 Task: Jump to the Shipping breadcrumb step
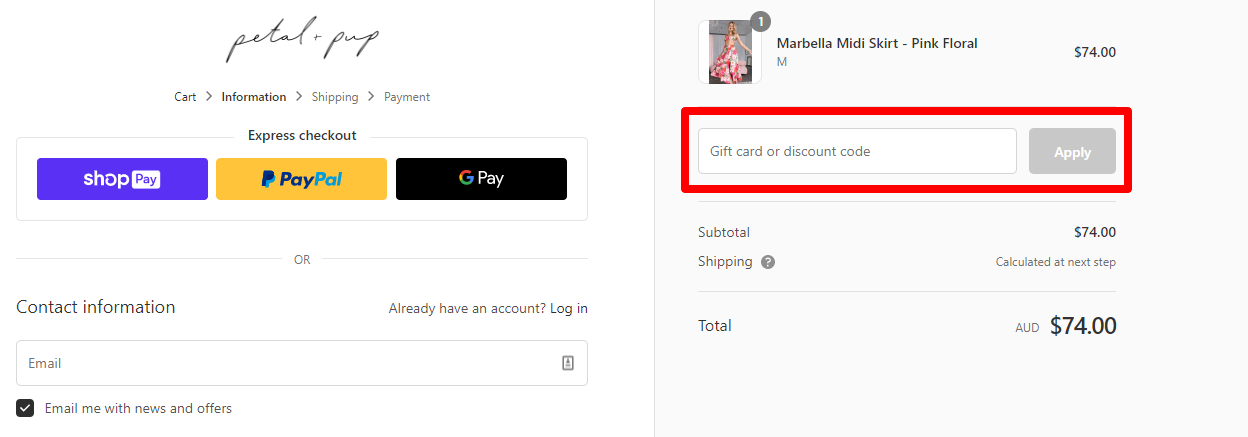(x=335, y=97)
